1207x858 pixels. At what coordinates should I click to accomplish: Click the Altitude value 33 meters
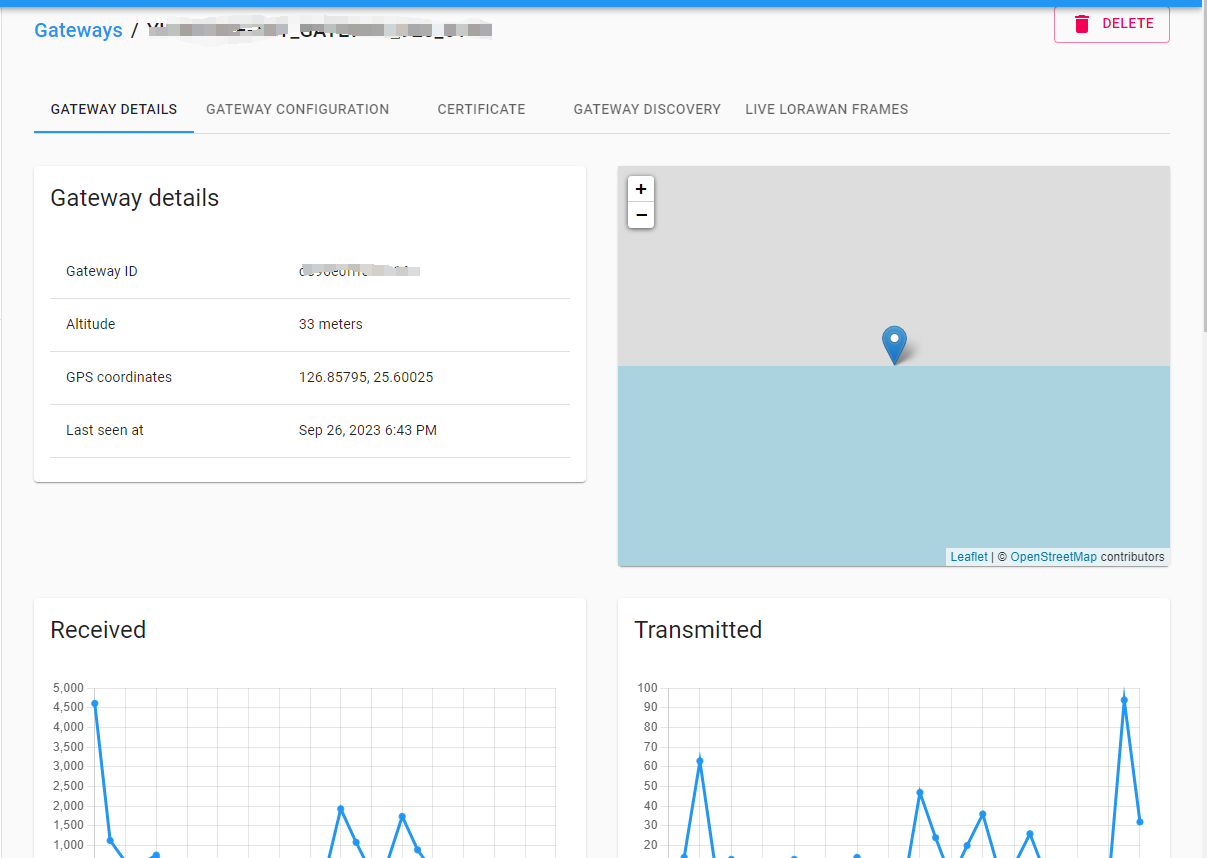click(x=330, y=324)
